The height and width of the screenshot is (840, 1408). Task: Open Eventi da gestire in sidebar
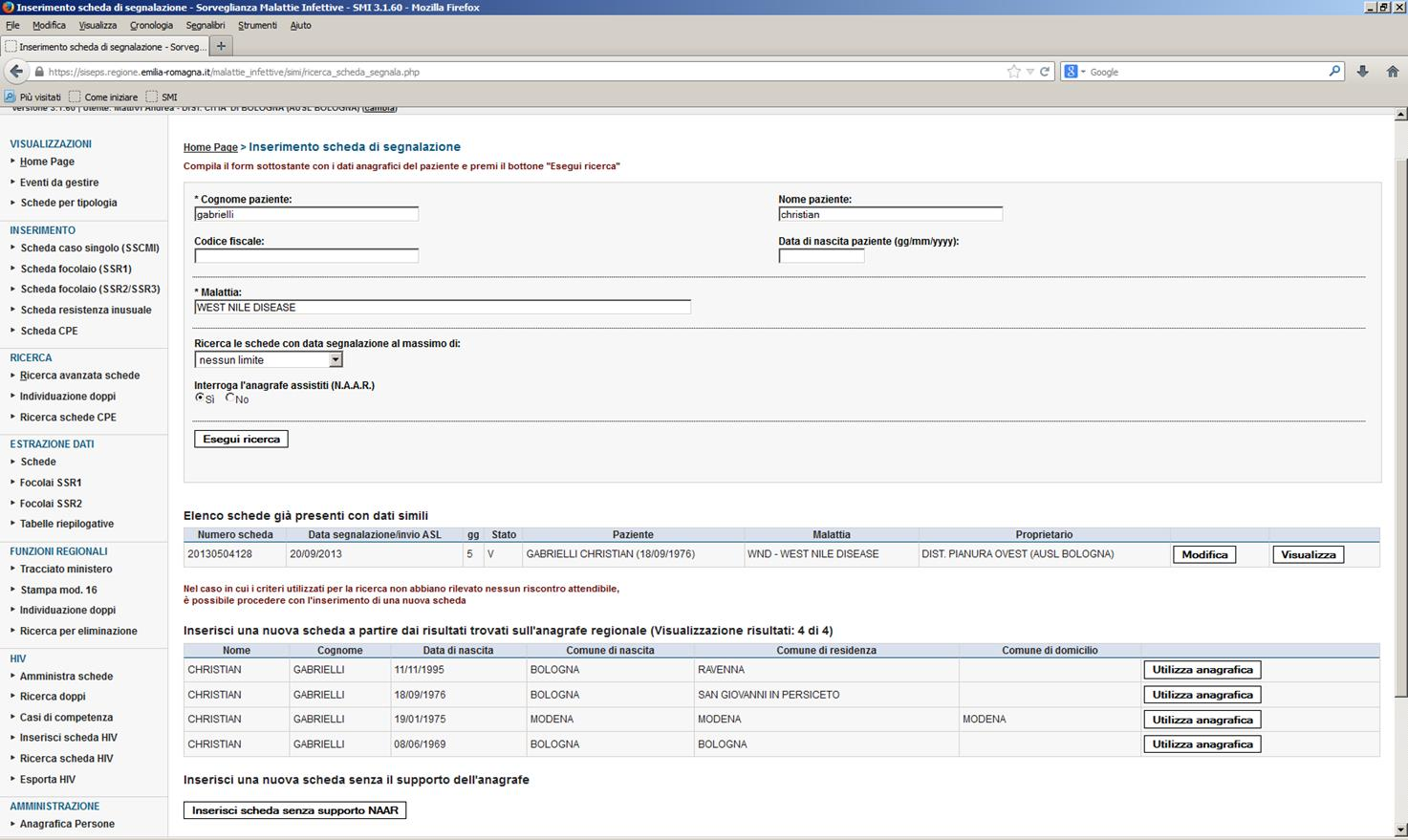pyautogui.click(x=59, y=183)
